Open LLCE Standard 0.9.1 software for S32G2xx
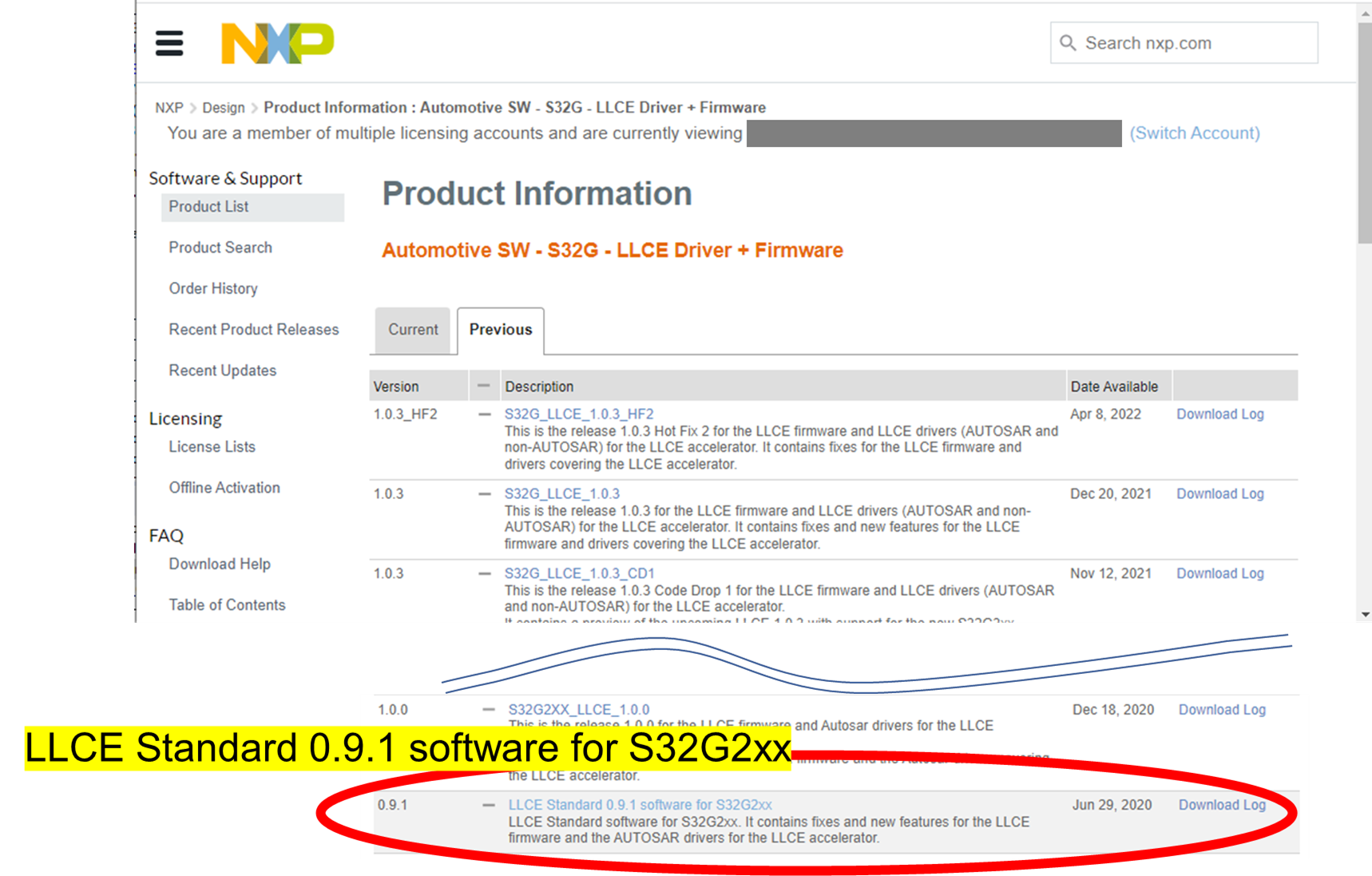1372x876 pixels. [x=640, y=804]
